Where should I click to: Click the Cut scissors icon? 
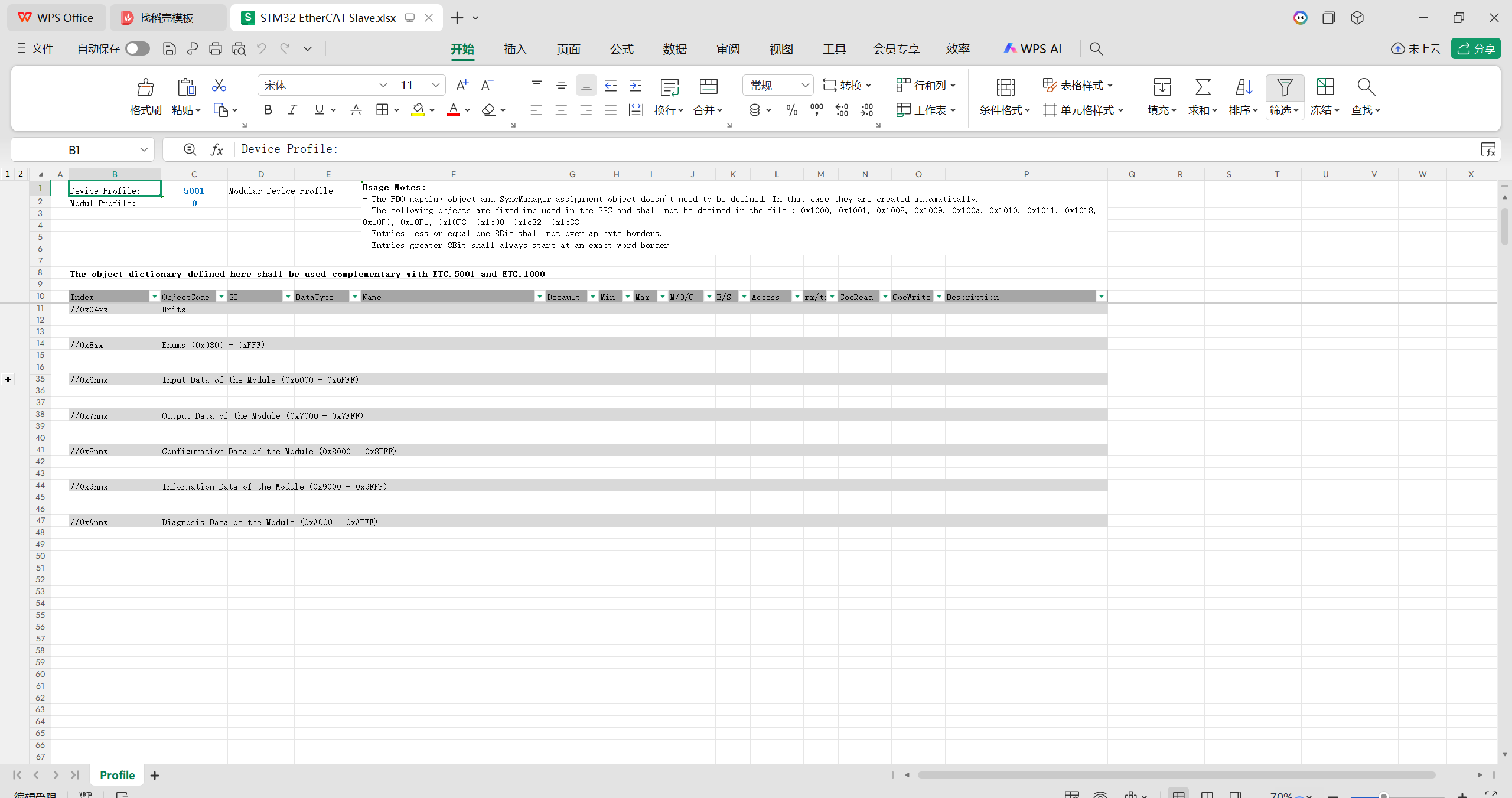219,86
